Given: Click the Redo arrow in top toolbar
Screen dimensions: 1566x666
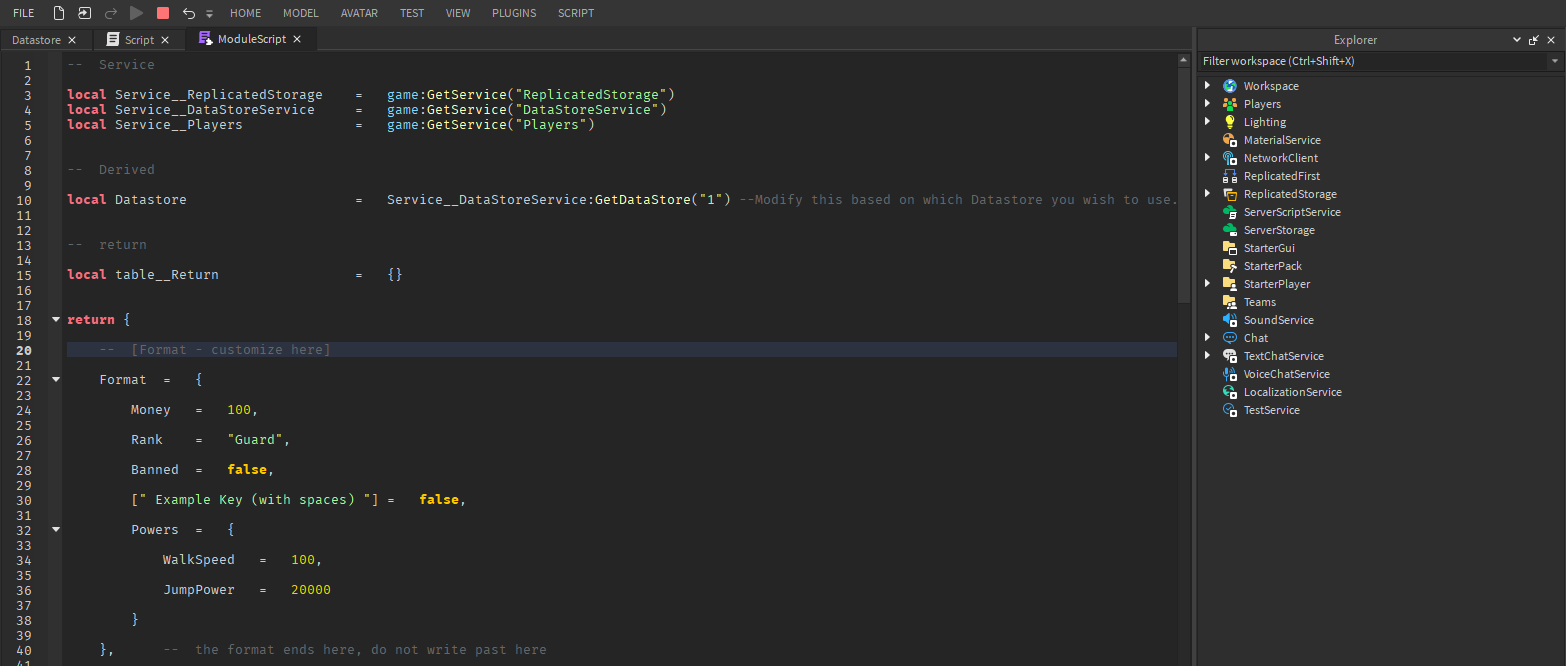Looking at the screenshot, I should 111,13.
